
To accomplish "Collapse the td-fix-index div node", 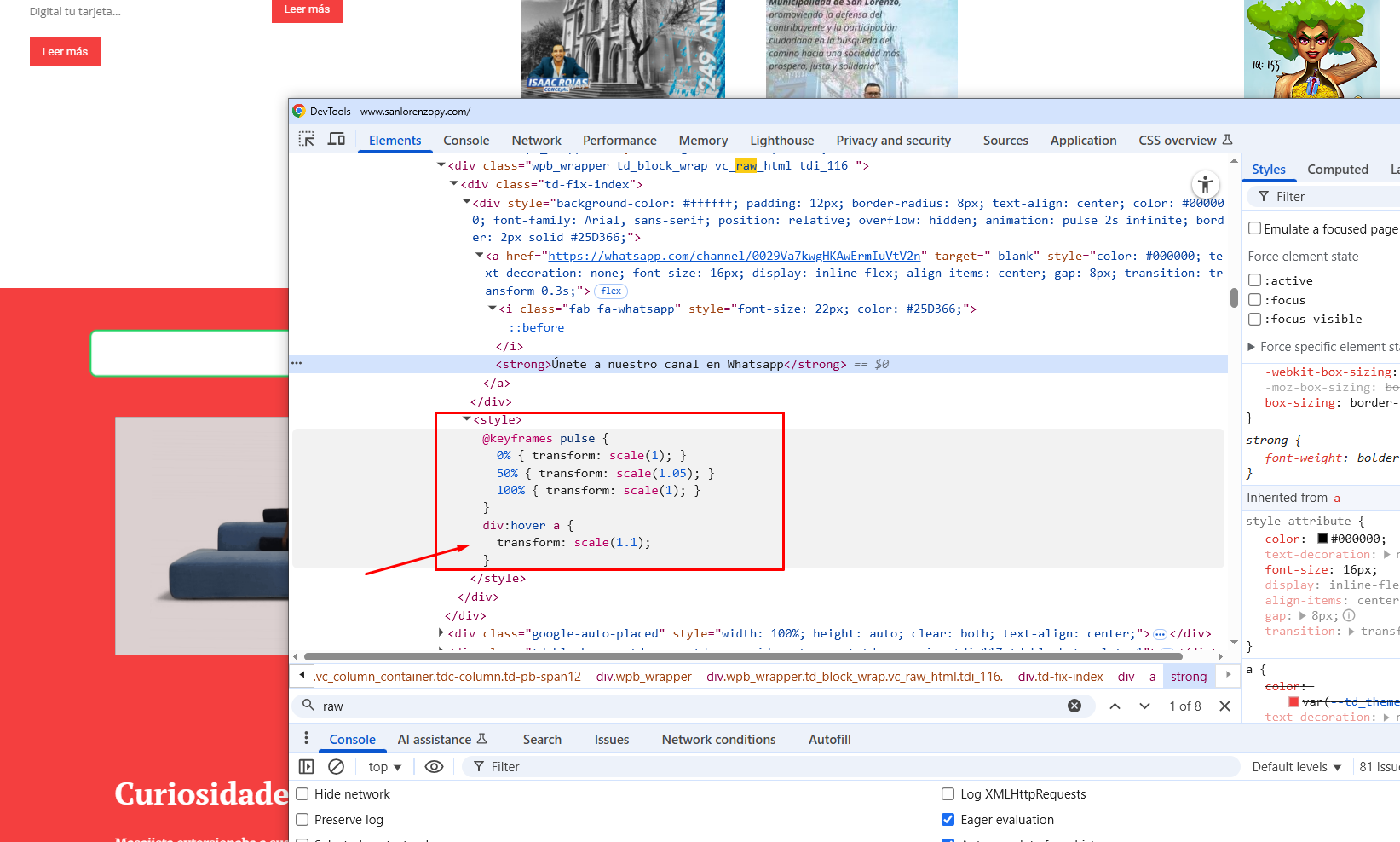I will 453,183.
